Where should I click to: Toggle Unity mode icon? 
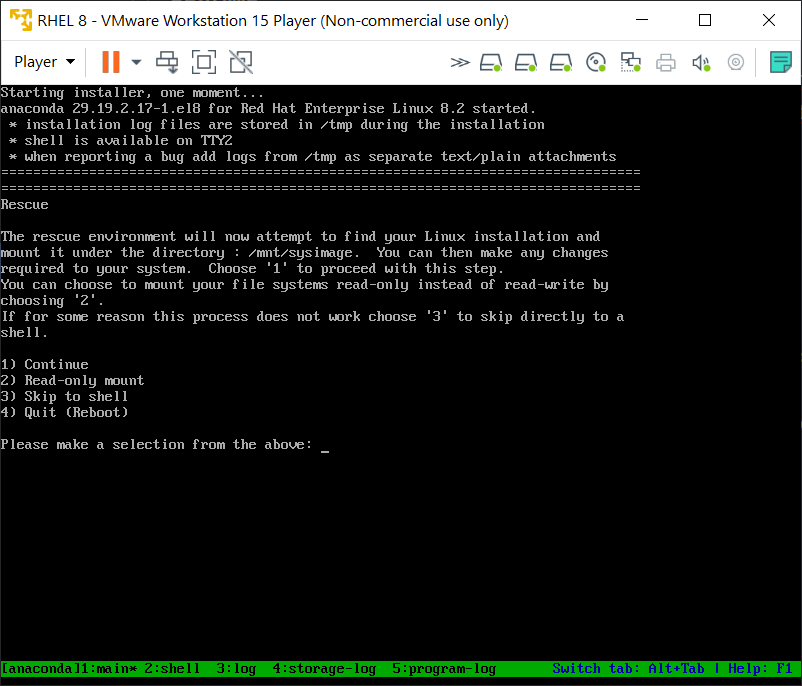pyautogui.click(x=241, y=62)
